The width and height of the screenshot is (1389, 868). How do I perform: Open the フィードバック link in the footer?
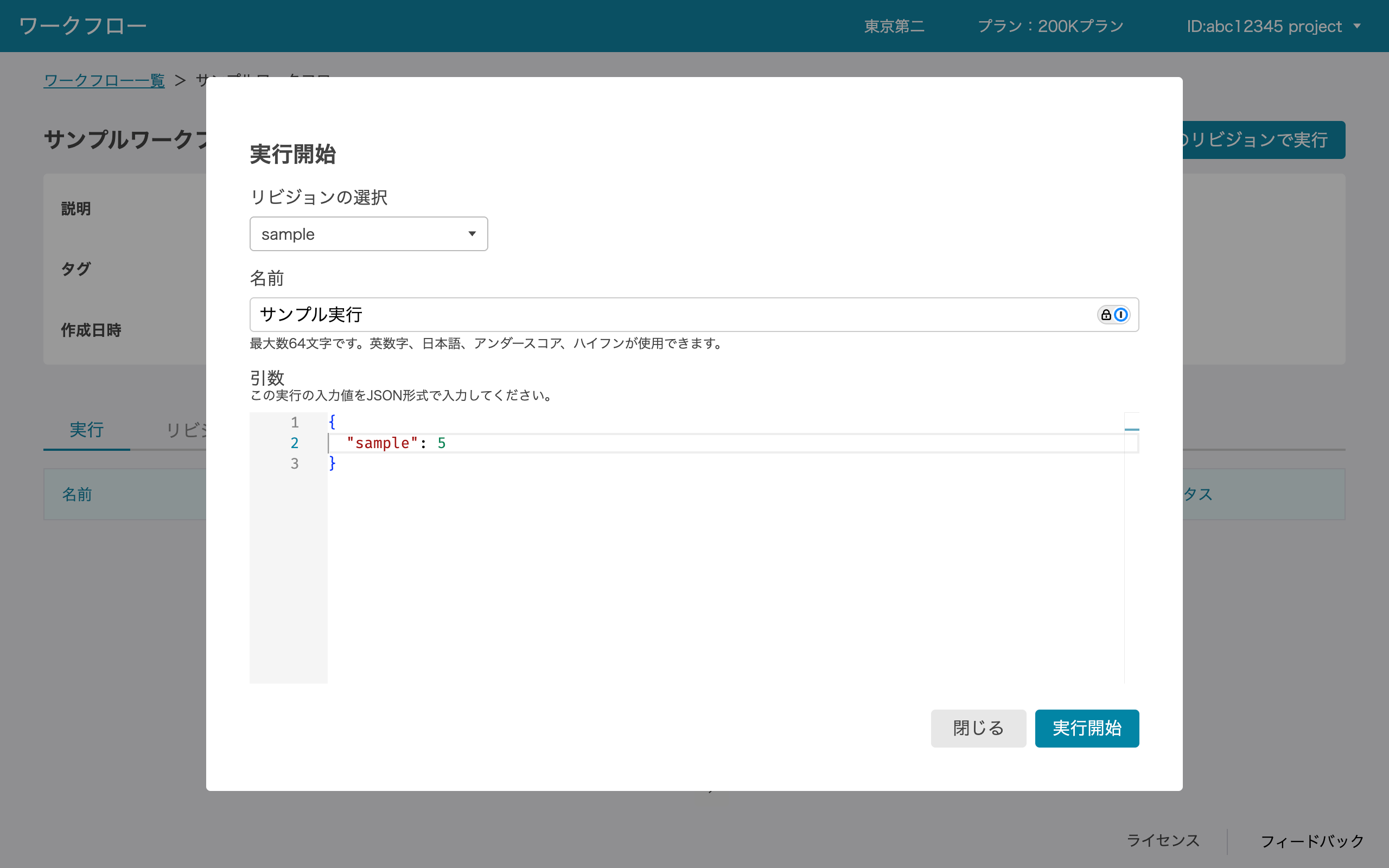1311,840
